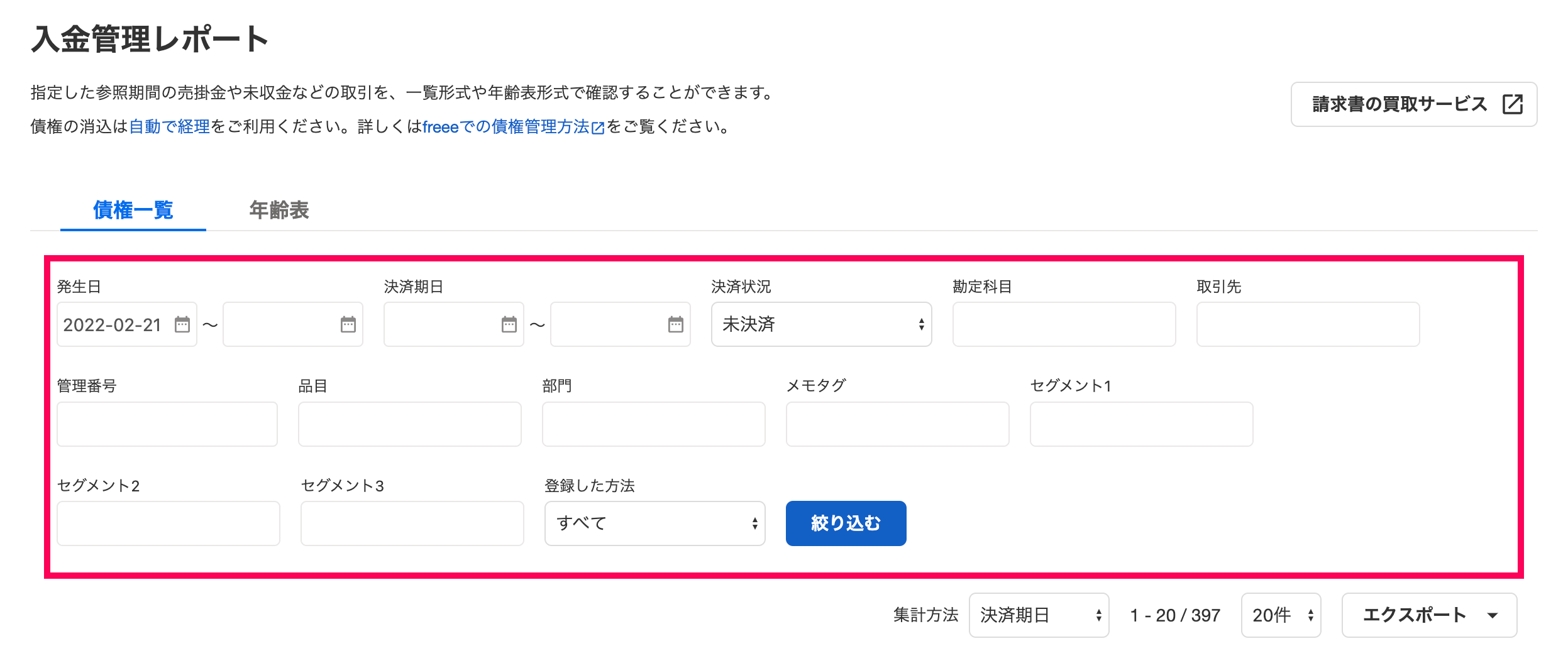Screen dimensions: 1568x646
Task: Open the 登録した方法 dropdown showing すべて
Action: pyautogui.click(x=654, y=523)
